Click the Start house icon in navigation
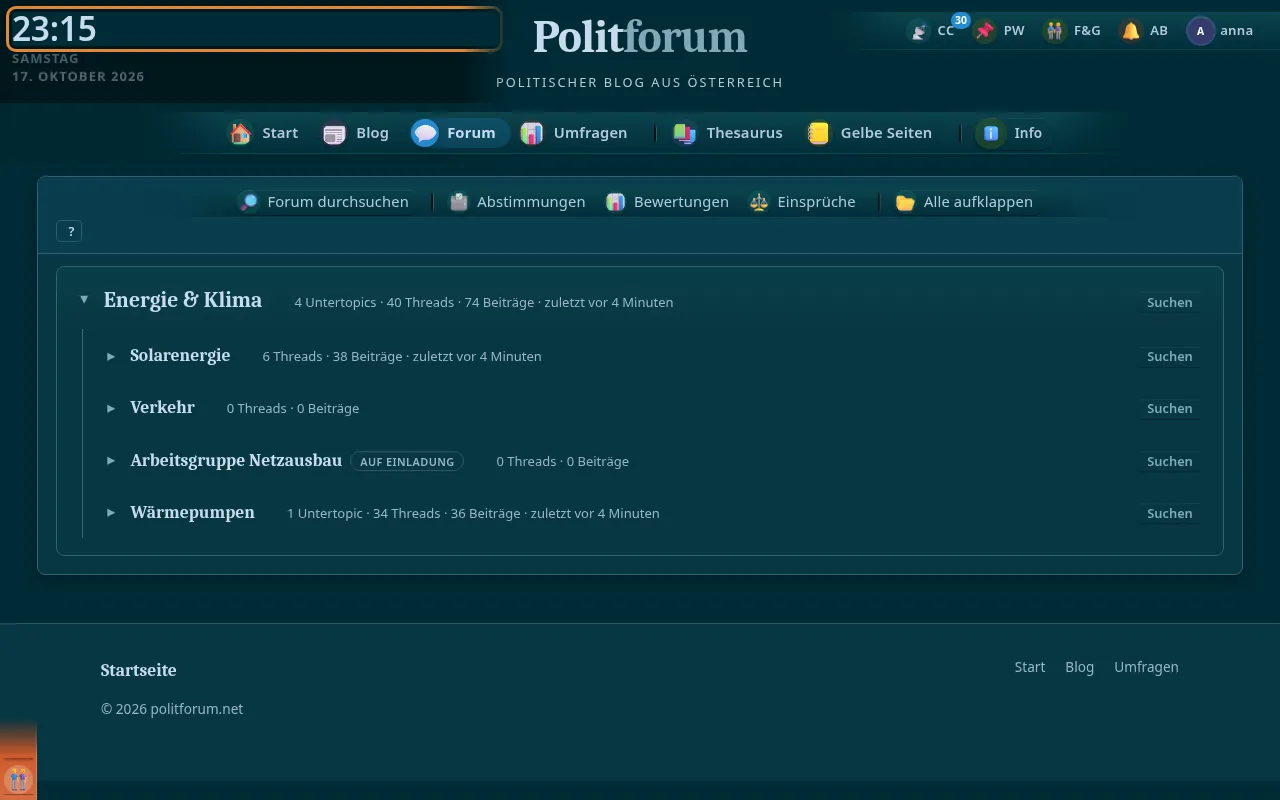The width and height of the screenshot is (1280, 800). [240, 133]
